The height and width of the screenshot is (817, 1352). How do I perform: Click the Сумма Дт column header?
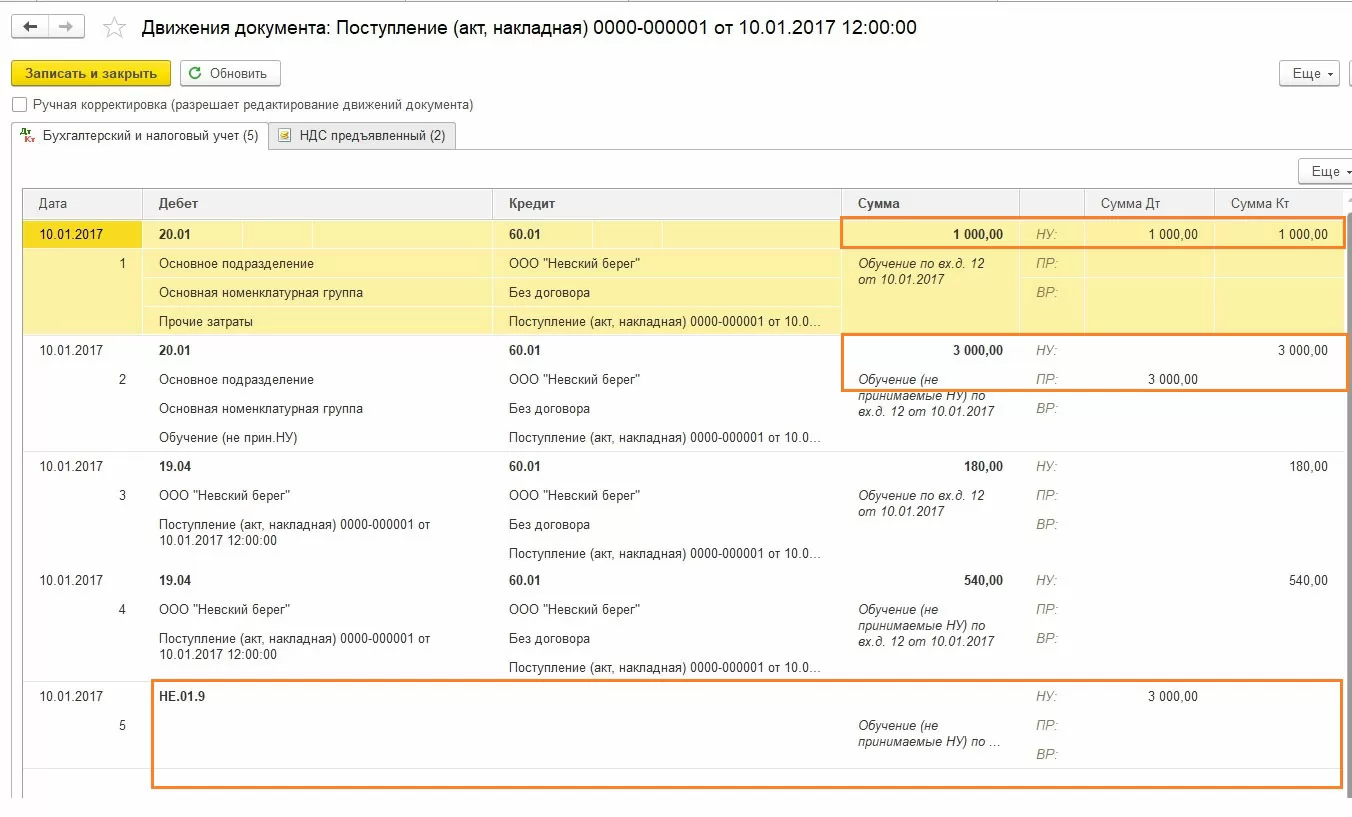[x=1149, y=203]
